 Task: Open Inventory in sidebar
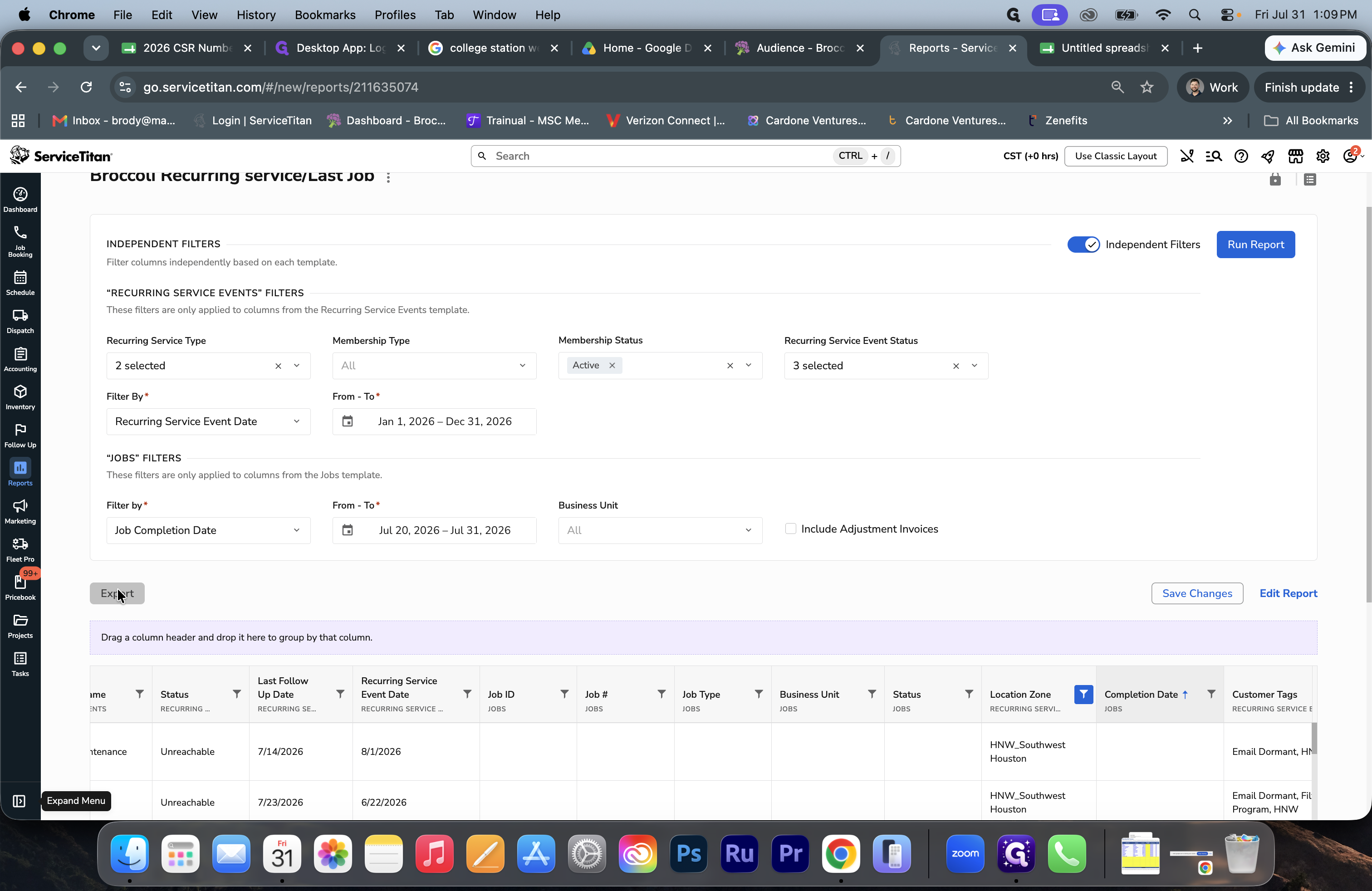[20, 397]
